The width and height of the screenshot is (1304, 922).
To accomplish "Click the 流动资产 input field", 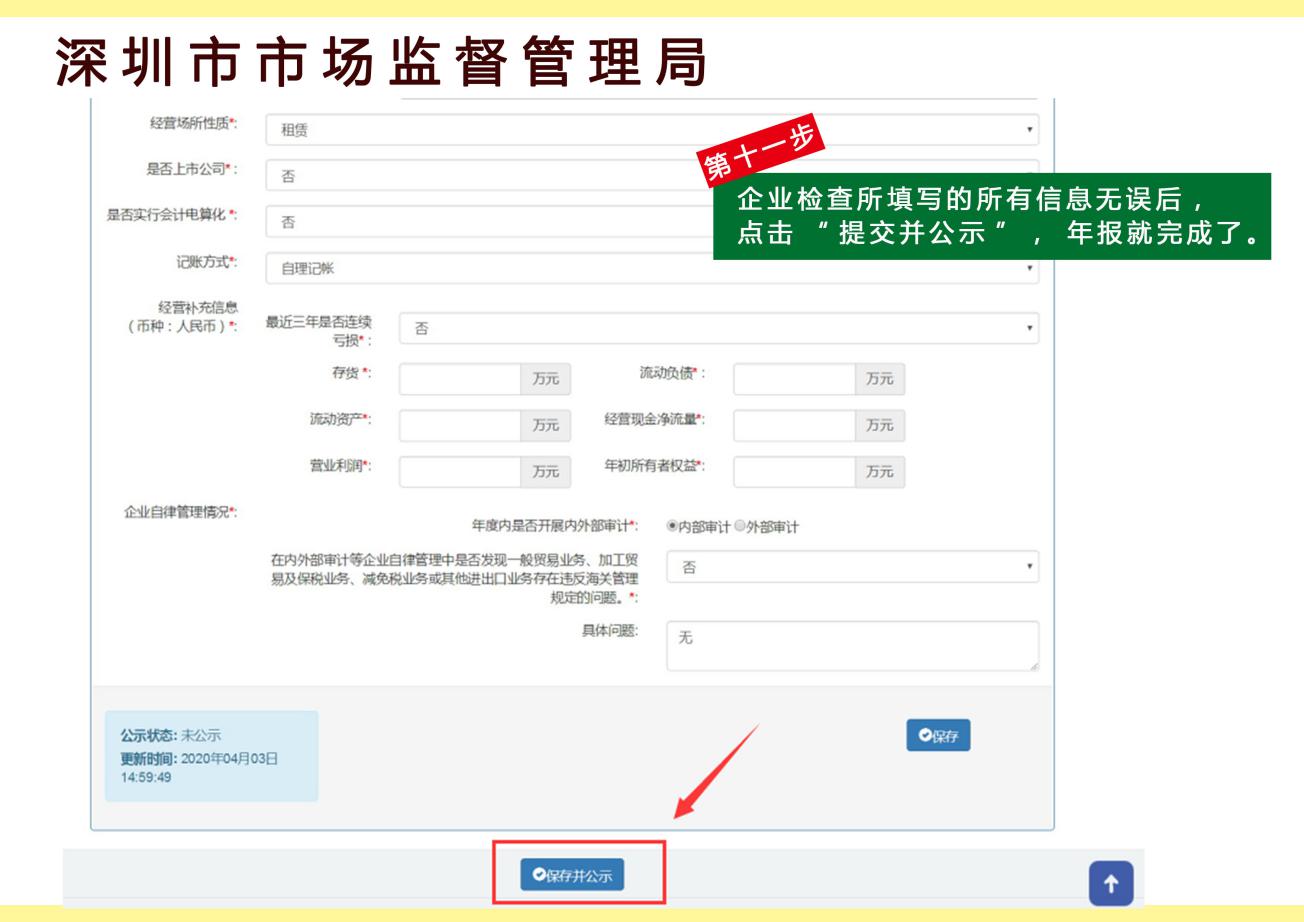I will (459, 425).
